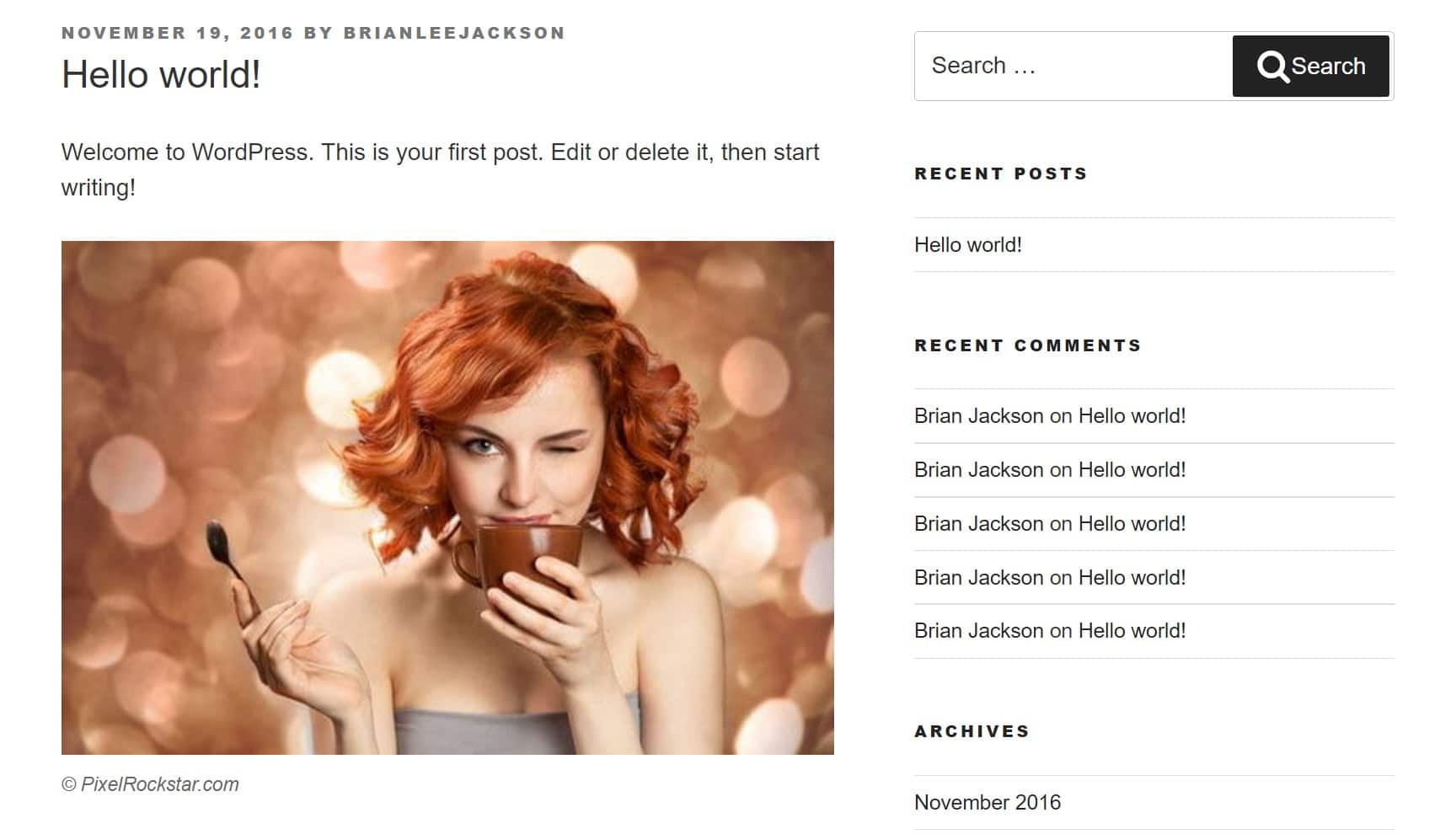Open the Hello world! post title
The width and height of the screenshot is (1456, 834).
[160, 75]
